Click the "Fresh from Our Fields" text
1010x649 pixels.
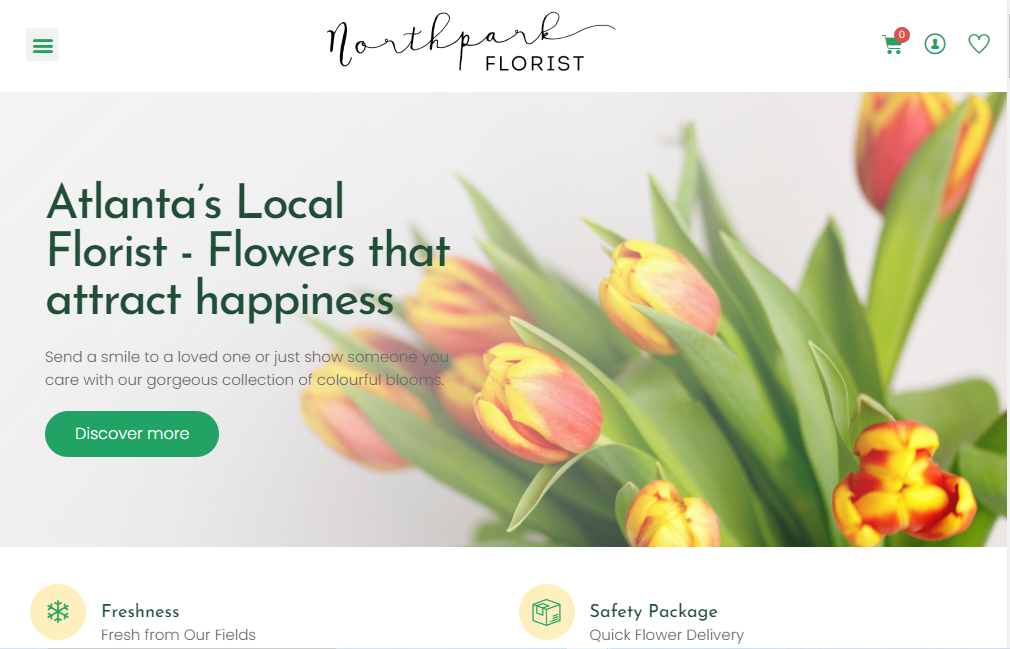tap(178, 635)
